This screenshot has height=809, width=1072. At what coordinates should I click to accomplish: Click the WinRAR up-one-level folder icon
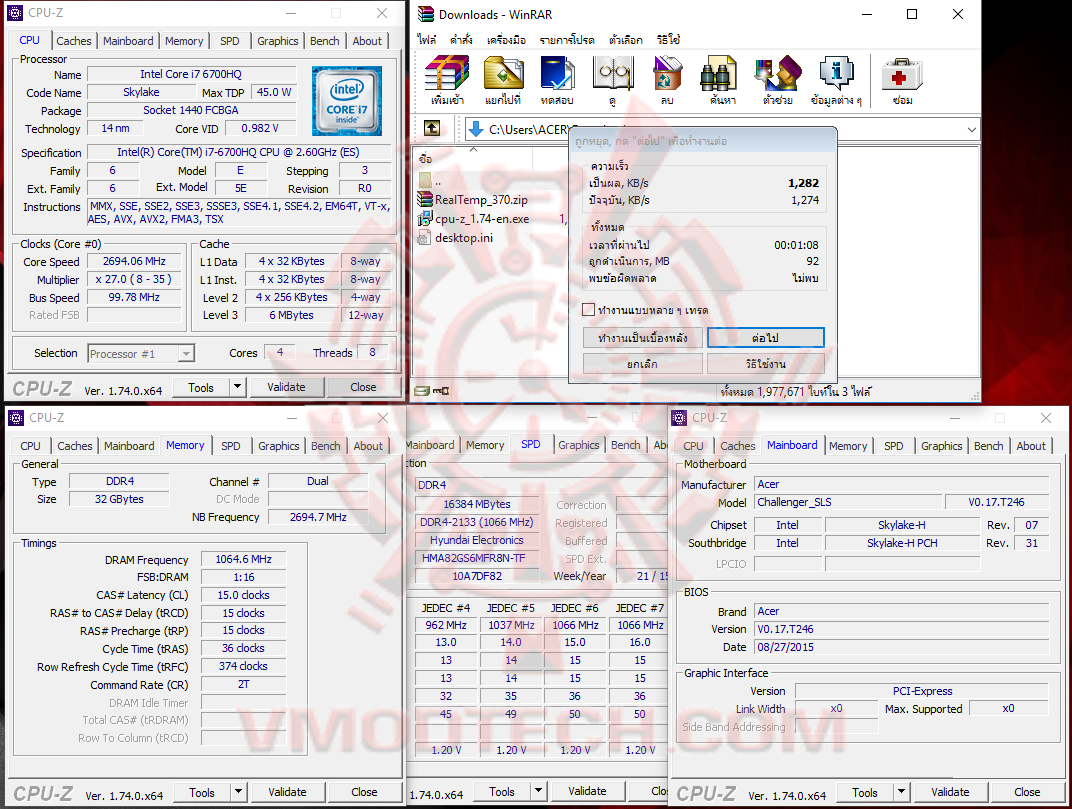coord(432,128)
